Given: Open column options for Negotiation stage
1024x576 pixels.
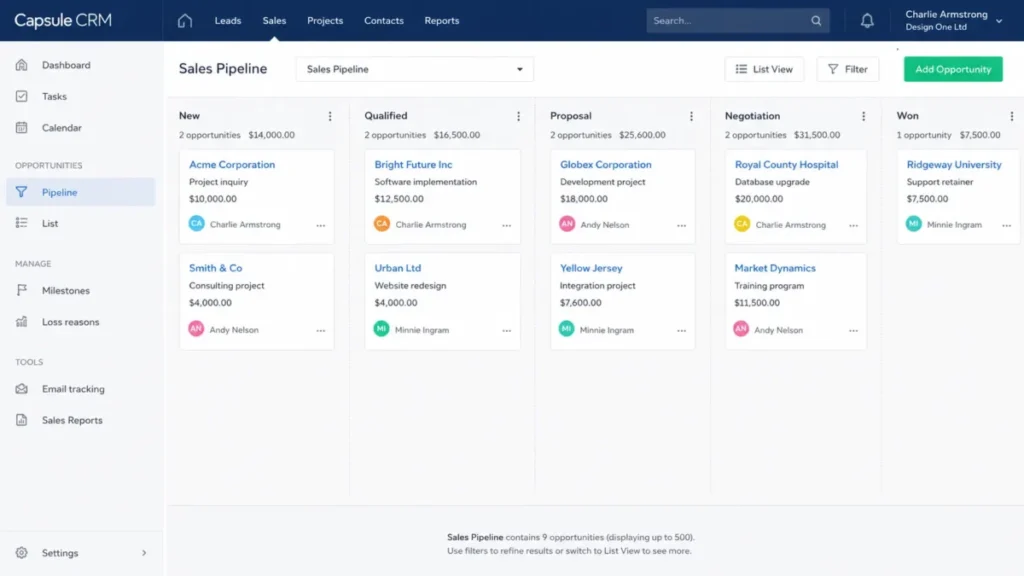Looking at the screenshot, I should [863, 116].
